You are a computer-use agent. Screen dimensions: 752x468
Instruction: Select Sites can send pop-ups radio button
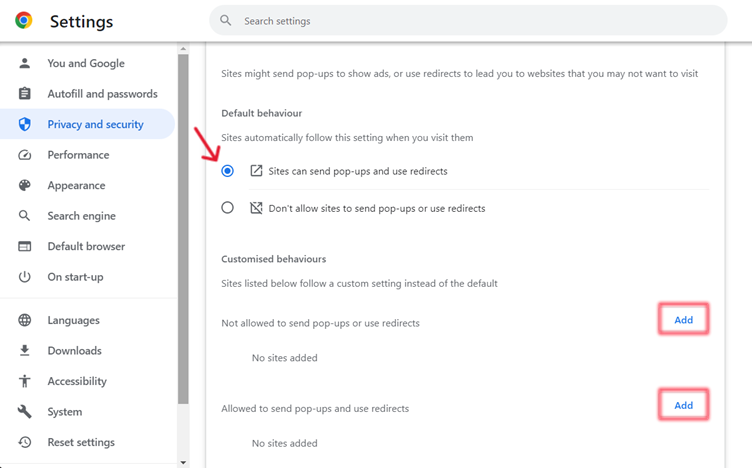pos(227,171)
